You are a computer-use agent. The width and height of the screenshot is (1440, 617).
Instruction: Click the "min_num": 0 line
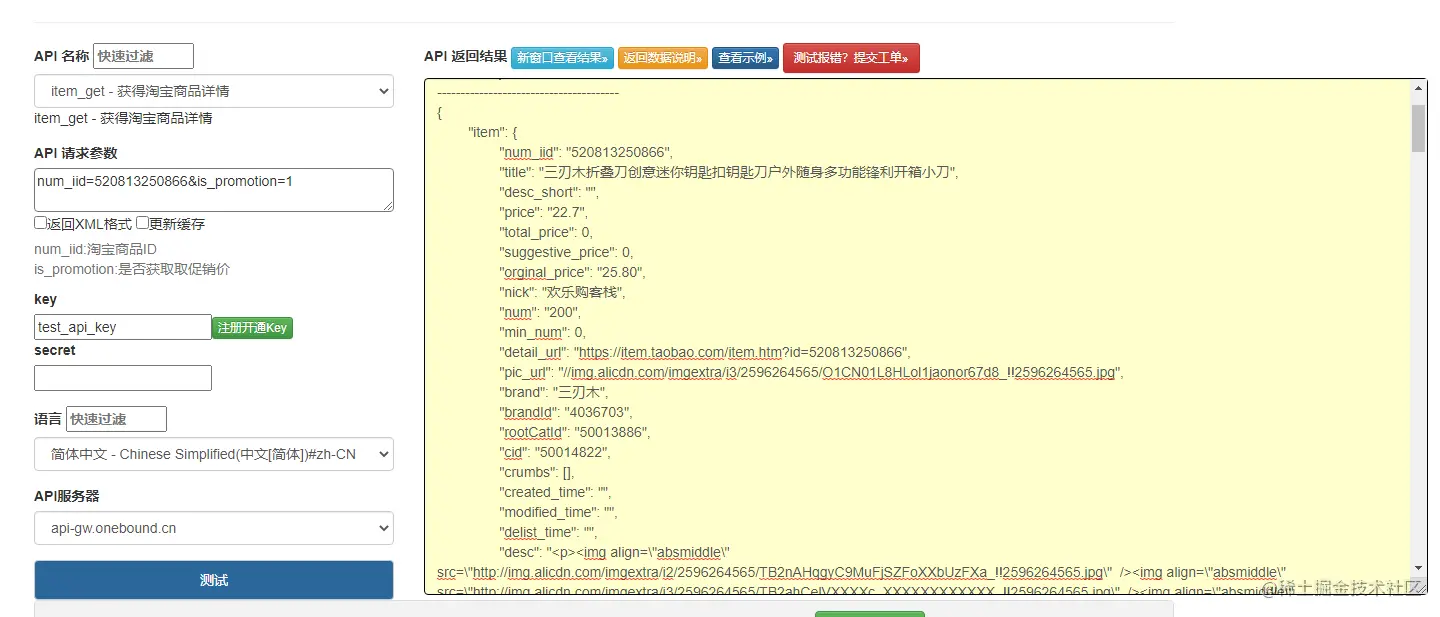(x=543, y=332)
